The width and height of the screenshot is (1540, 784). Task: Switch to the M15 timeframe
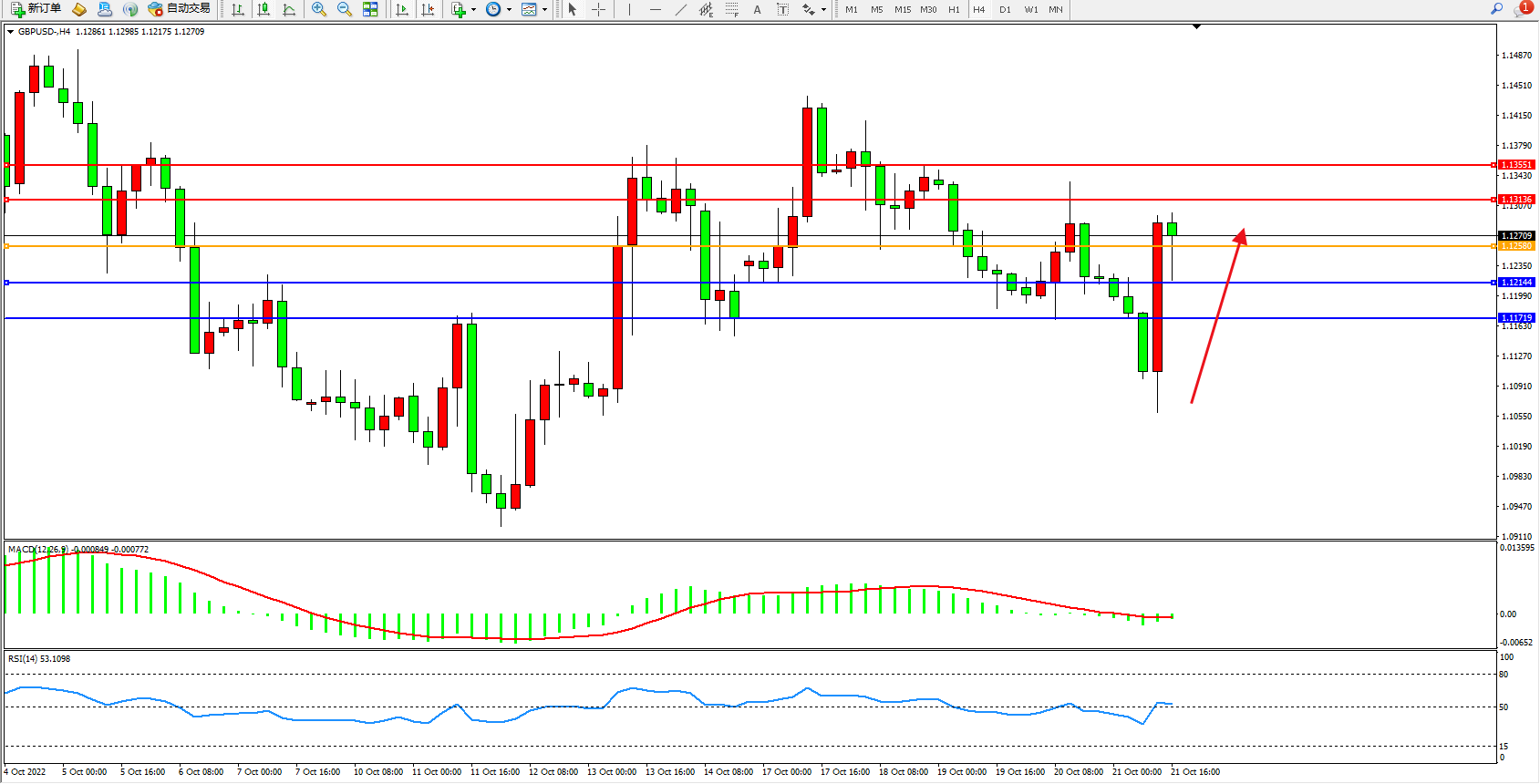(x=903, y=9)
